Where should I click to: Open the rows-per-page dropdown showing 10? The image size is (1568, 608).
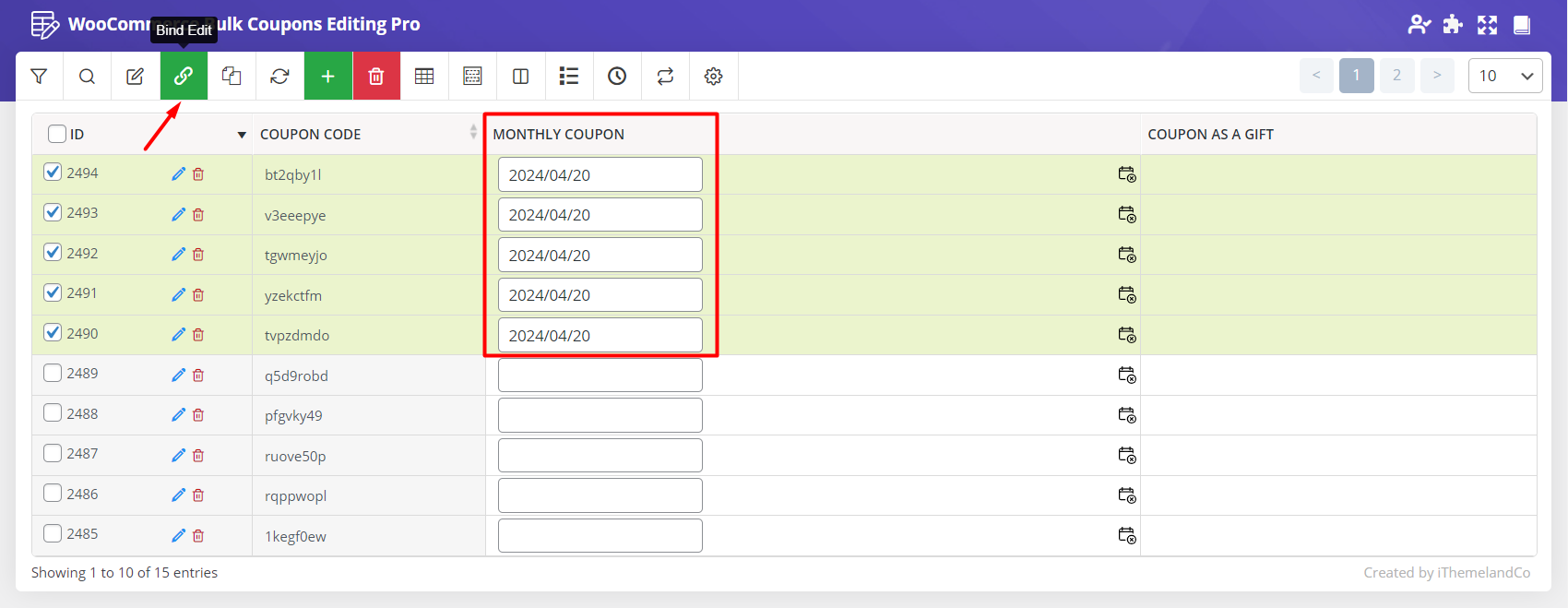coord(1504,76)
